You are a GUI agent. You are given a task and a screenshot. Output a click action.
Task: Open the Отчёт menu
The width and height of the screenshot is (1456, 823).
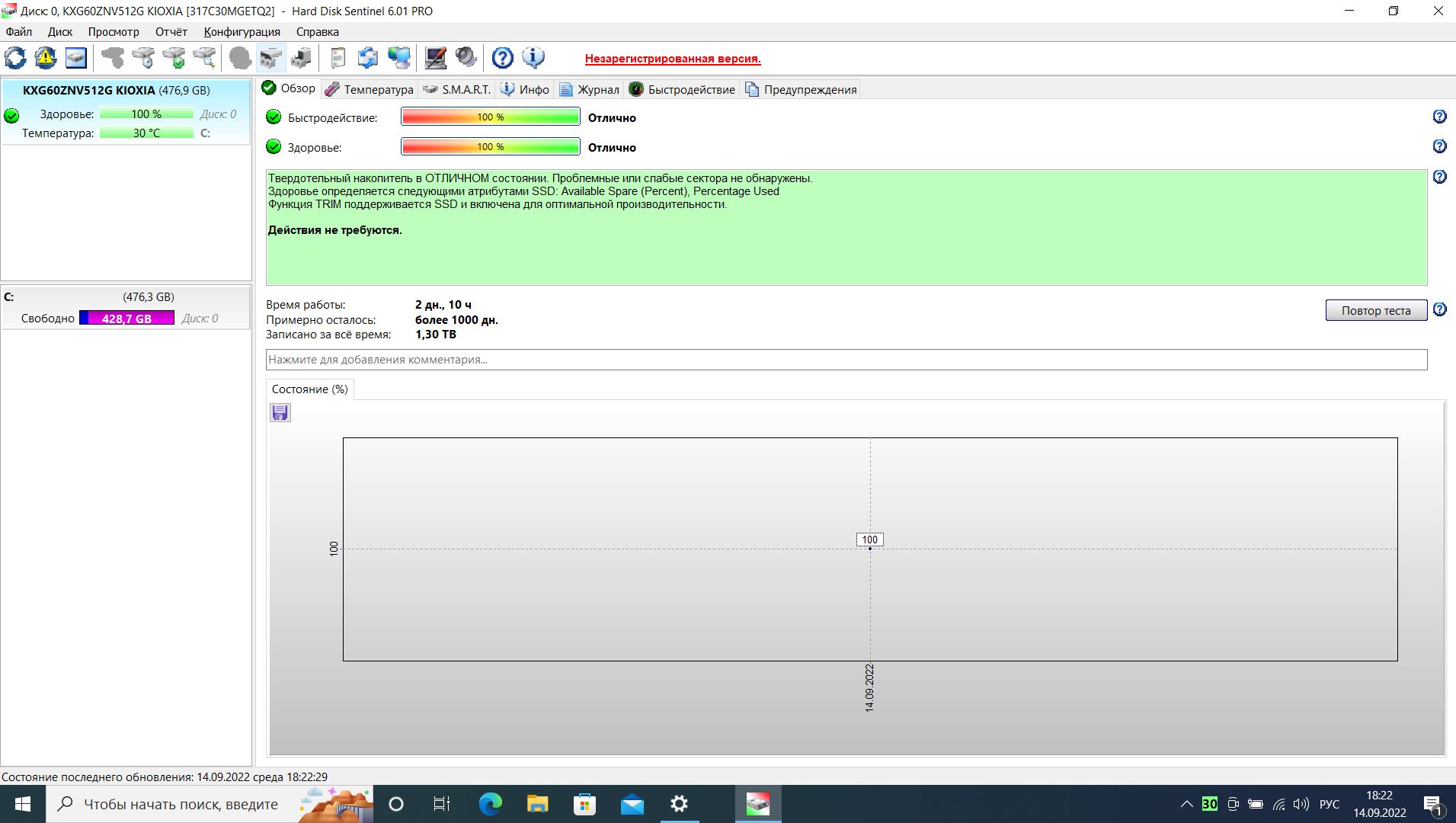171,32
